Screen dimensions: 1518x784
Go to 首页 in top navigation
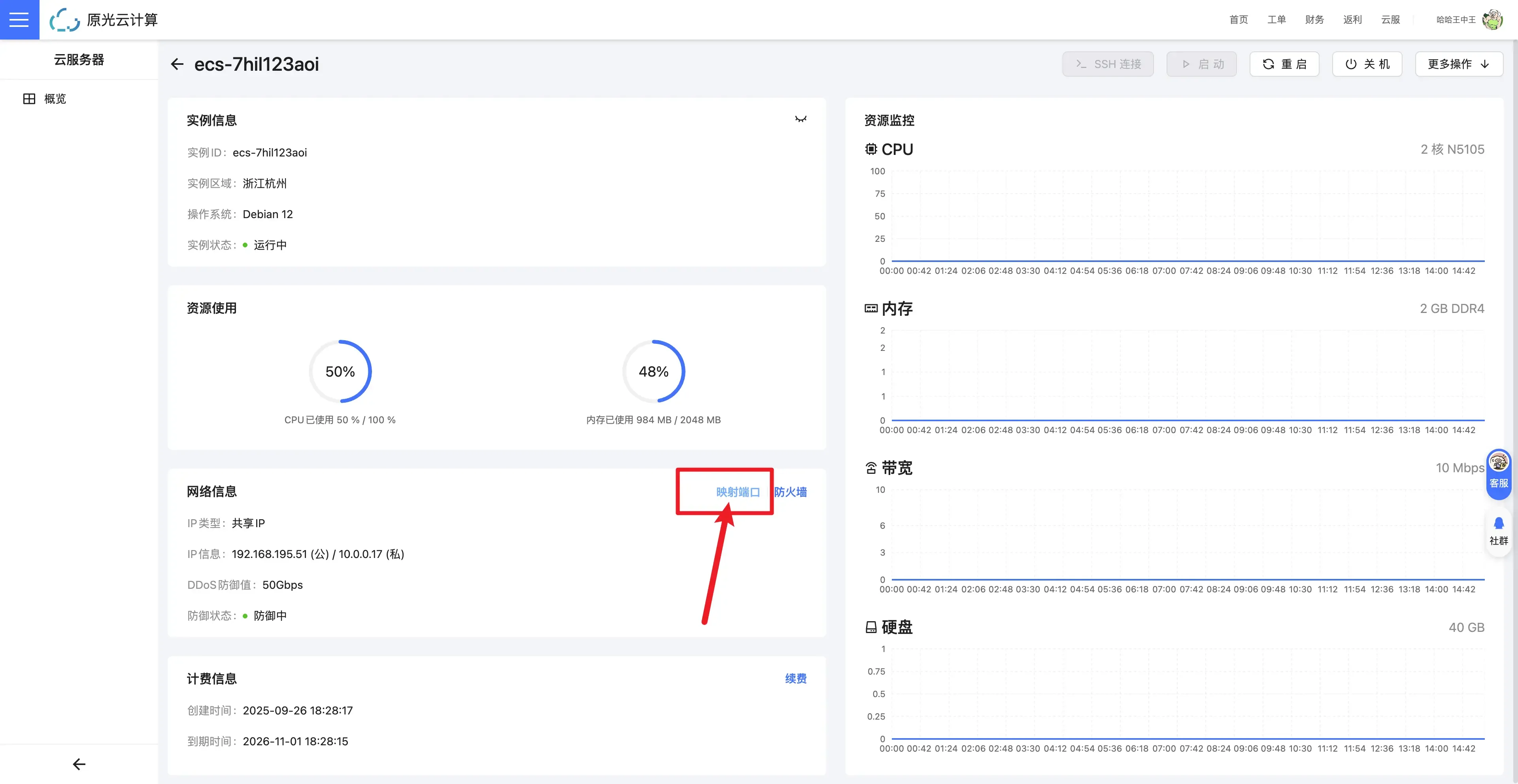[1238, 19]
